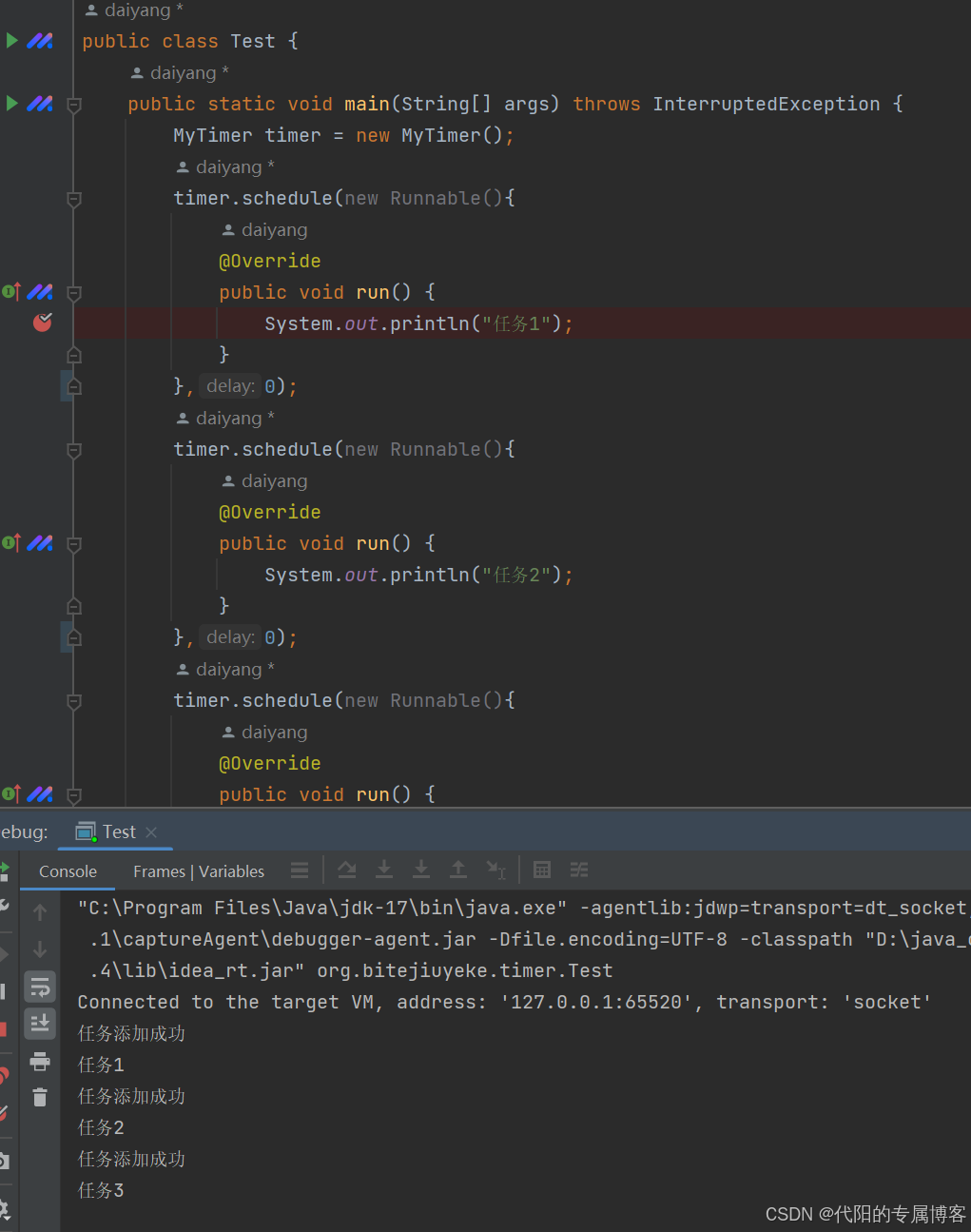The image size is (971, 1232).
Task: Click fold end marker at first delay: 0 line
Action: pos(74,386)
